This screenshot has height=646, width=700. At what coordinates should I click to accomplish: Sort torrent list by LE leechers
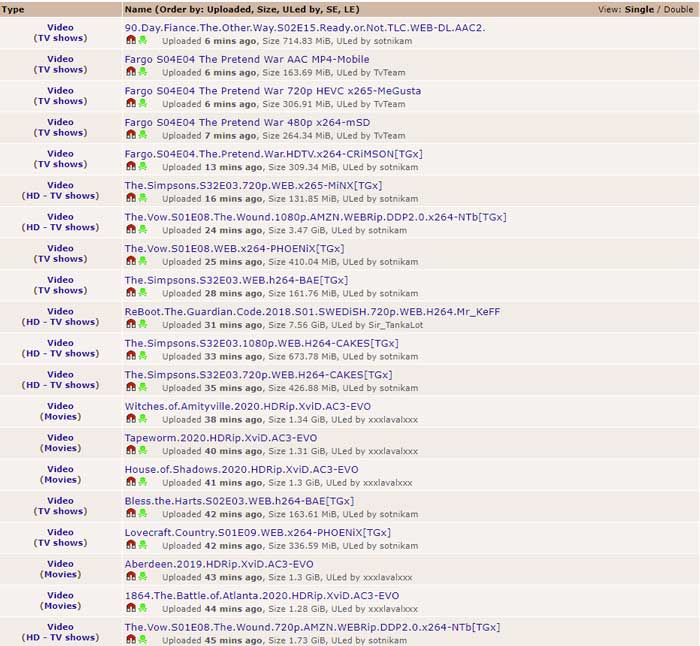pyautogui.click(x=350, y=9)
